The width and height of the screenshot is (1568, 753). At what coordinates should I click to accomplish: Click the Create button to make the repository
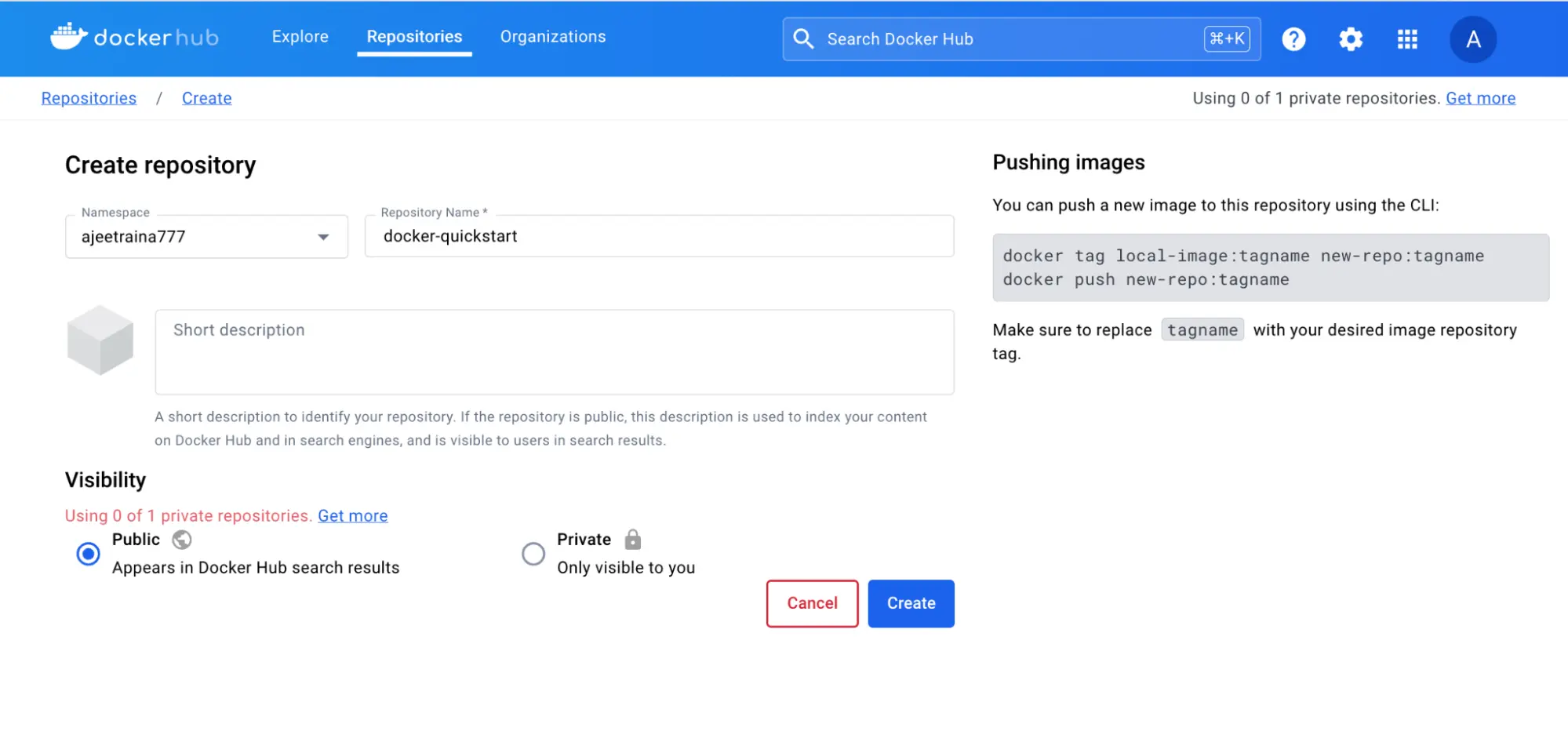pyautogui.click(x=911, y=603)
